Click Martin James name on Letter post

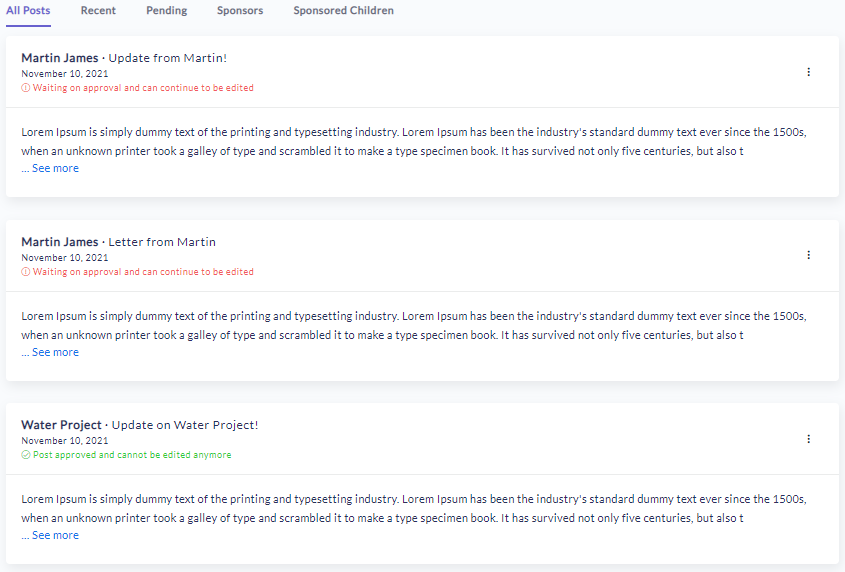tap(60, 242)
